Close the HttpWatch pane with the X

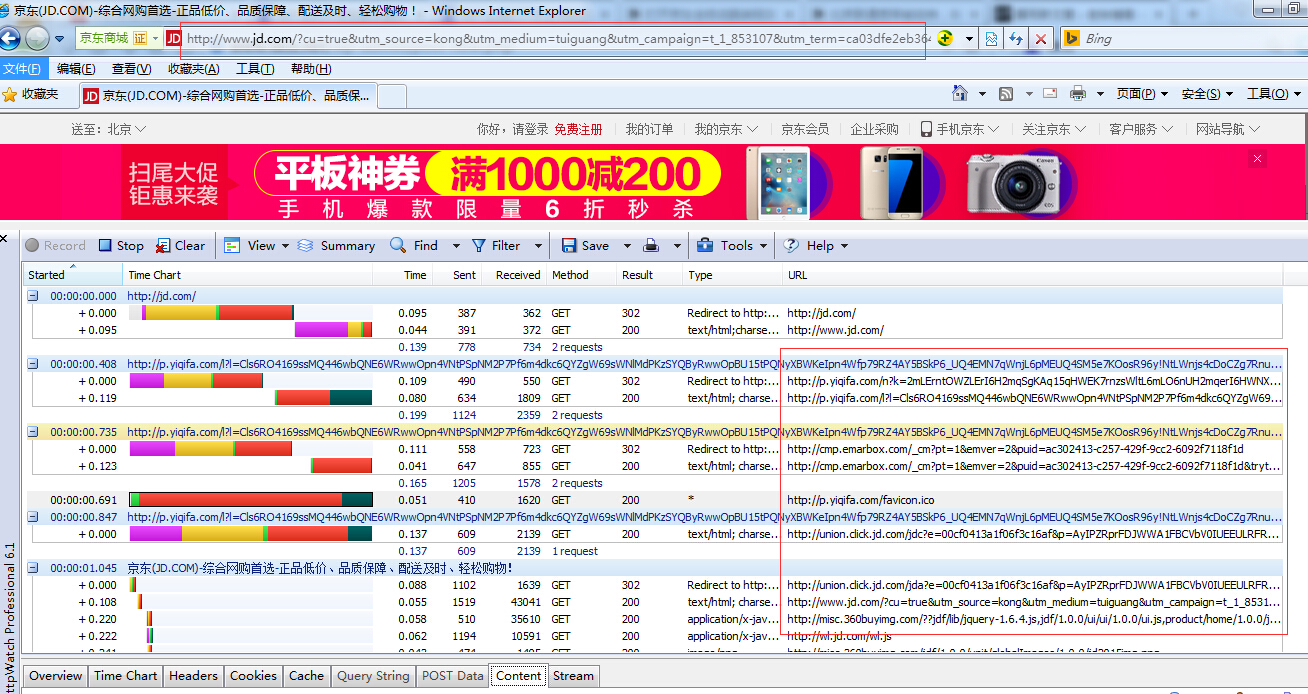point(3,238)
